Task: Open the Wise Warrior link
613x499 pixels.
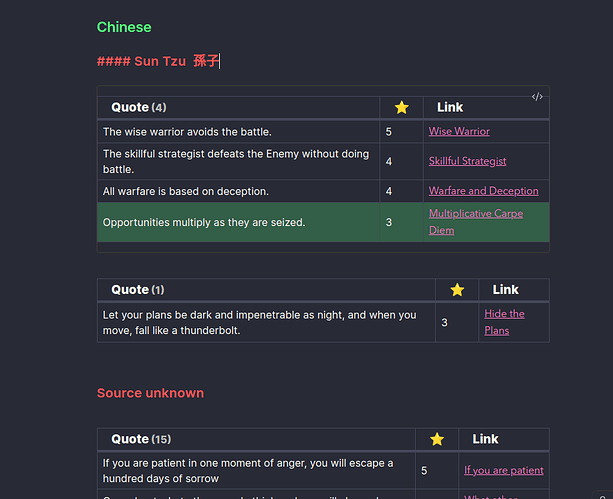Action: [x=459, y=131]
